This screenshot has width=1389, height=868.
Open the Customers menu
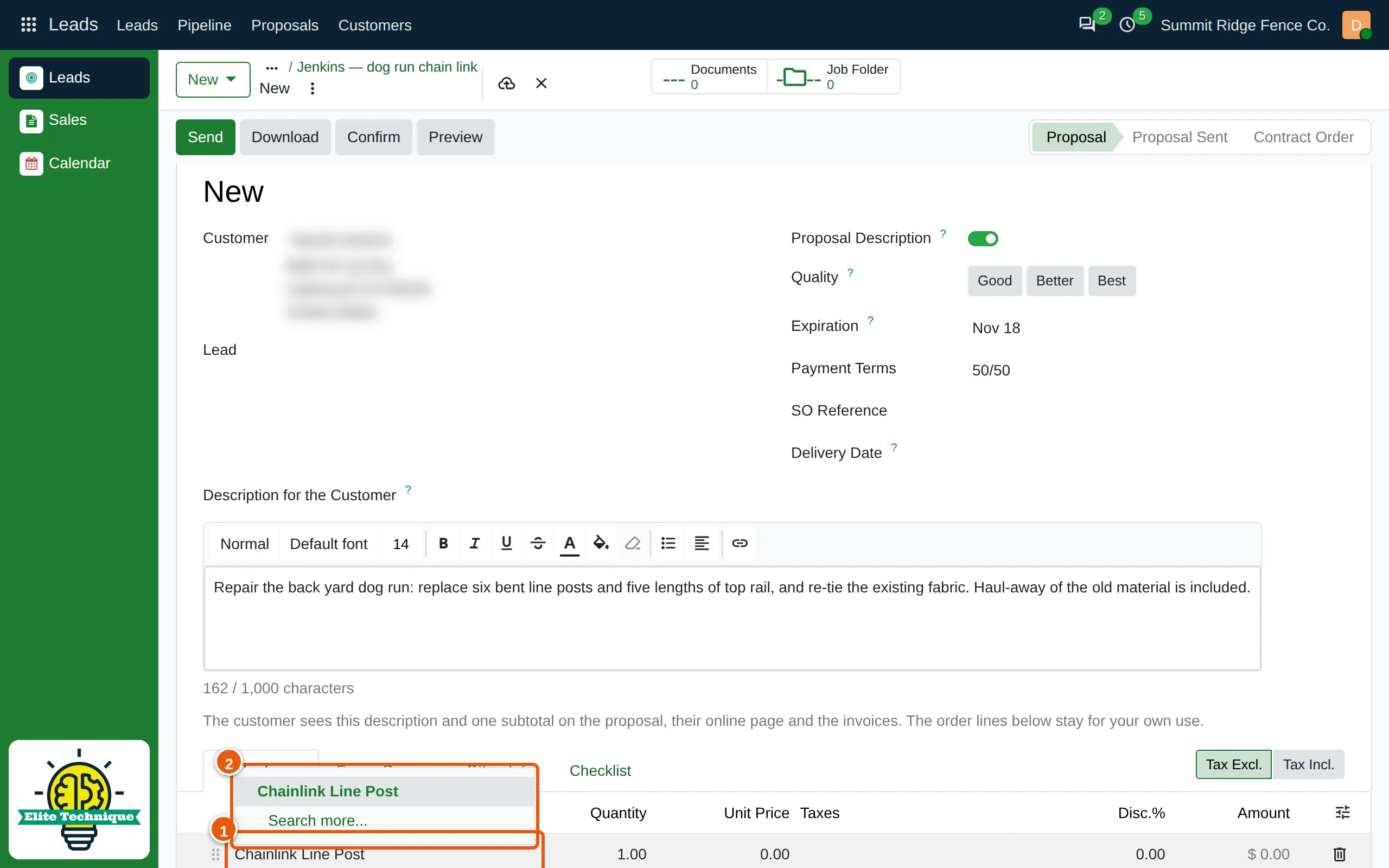click(x=375, y=25)
